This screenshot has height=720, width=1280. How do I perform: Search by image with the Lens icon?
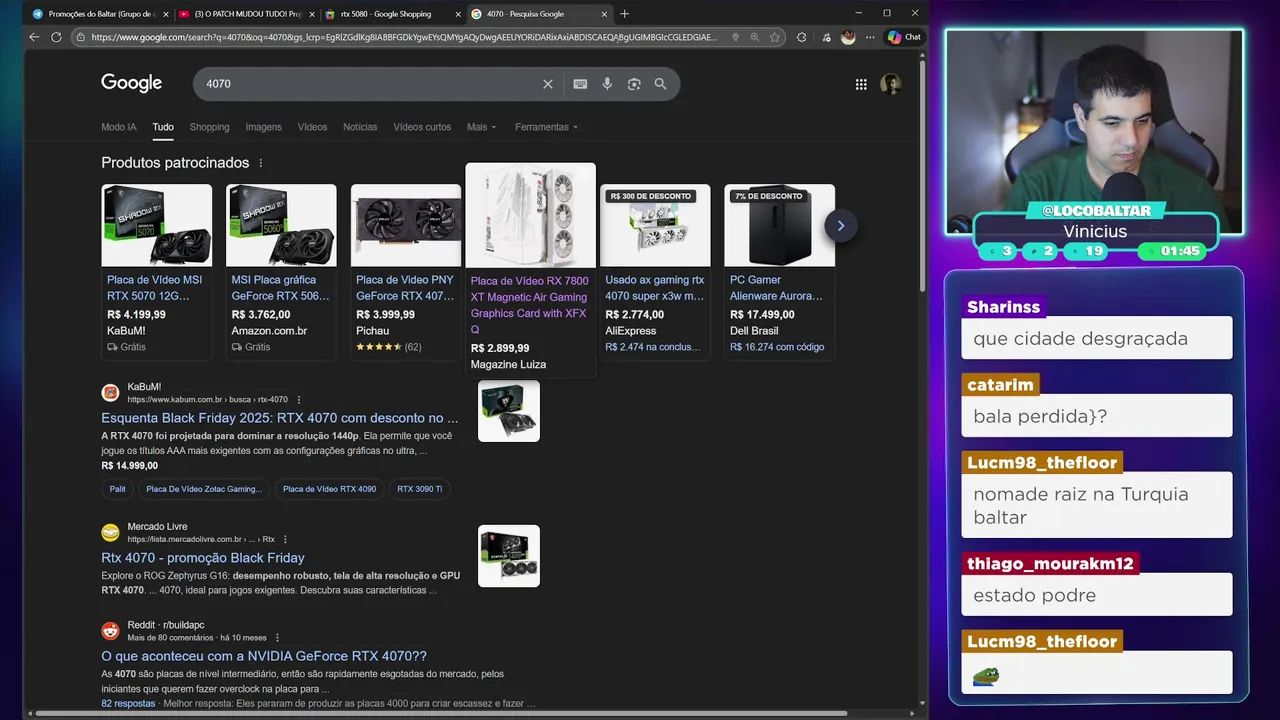[x=634, y=84]
